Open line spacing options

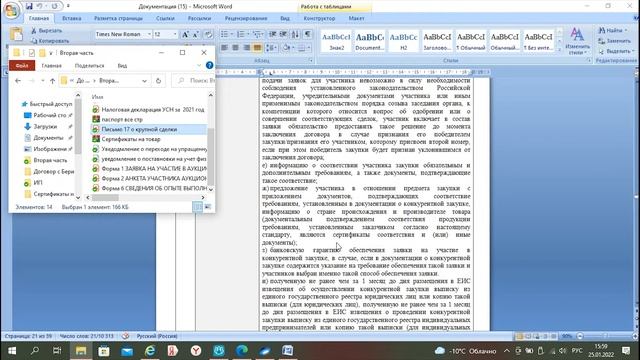[271, 48]
